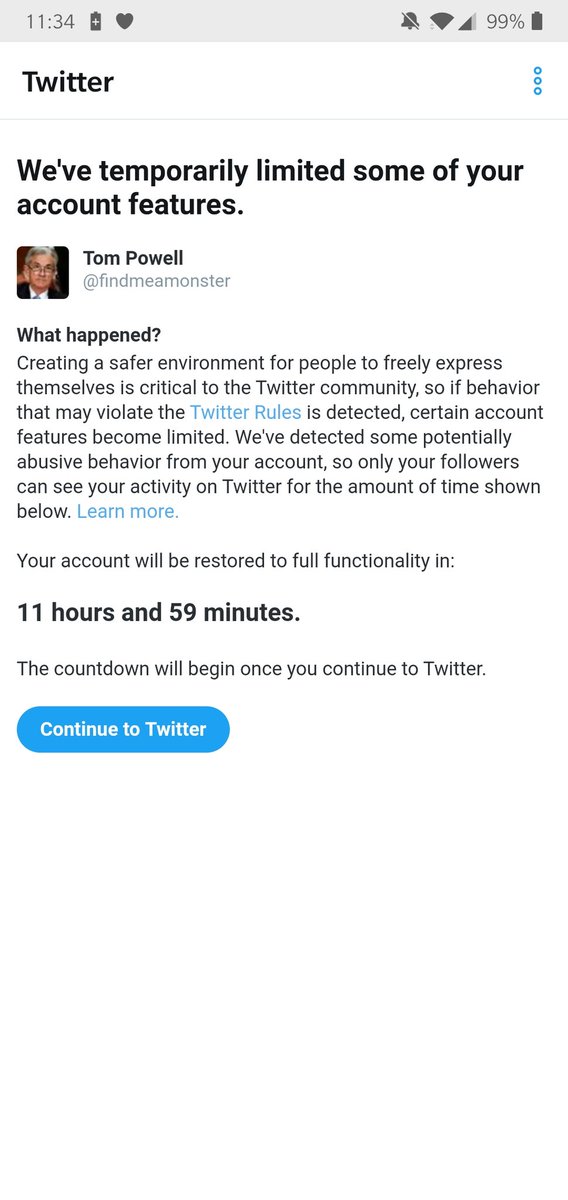This screenshot has height=1200, width=568.
Task: Tap the heart icon in status bar
Action: (125, 22)
